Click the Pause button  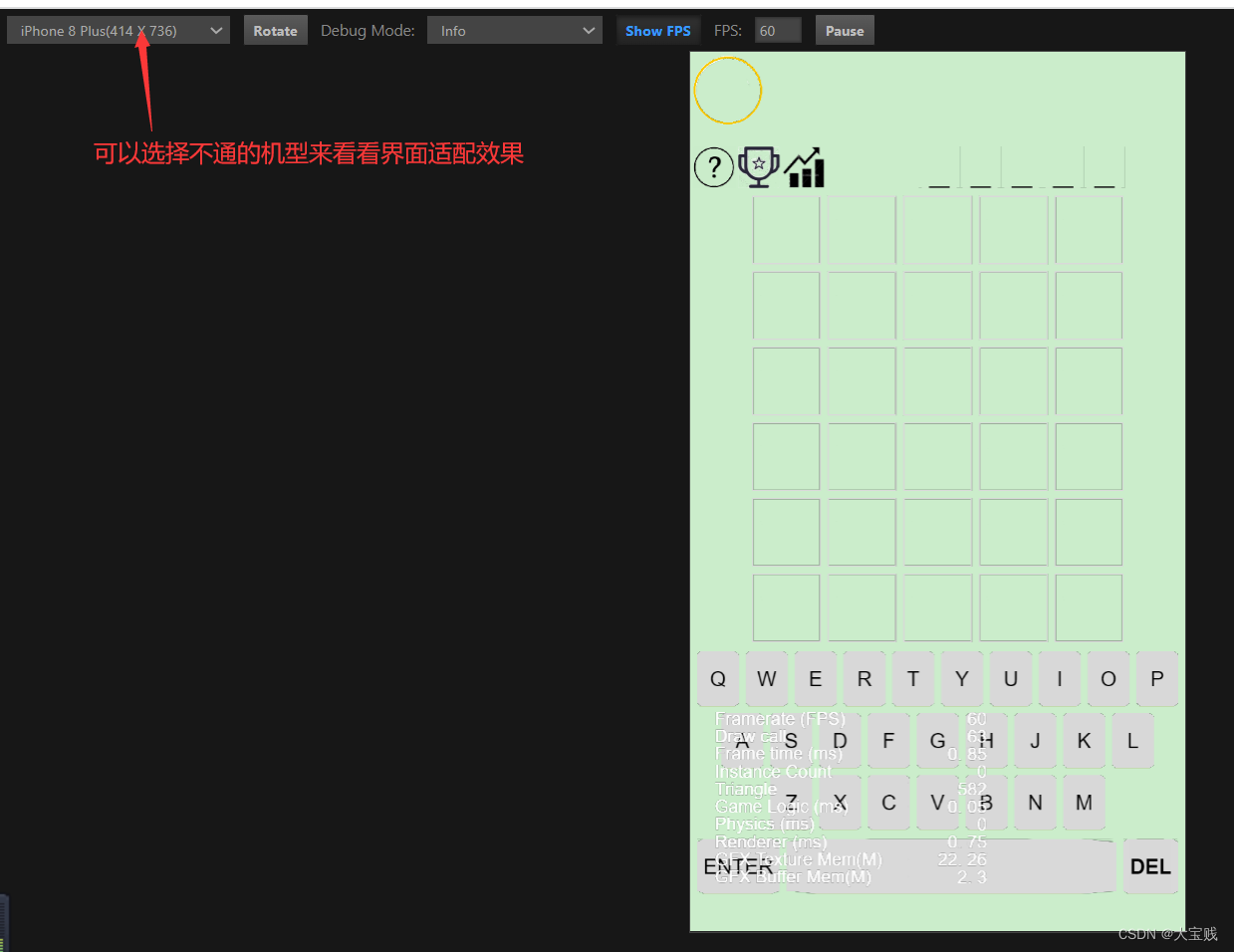[844, 31]
